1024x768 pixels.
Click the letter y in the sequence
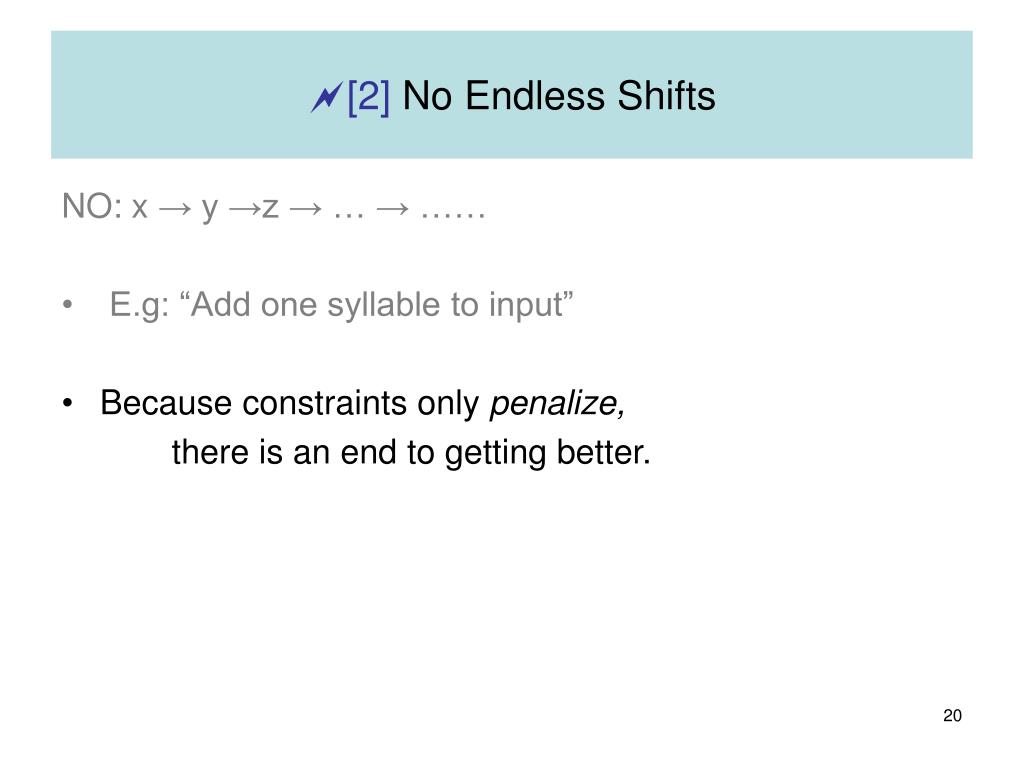[210, 210]
